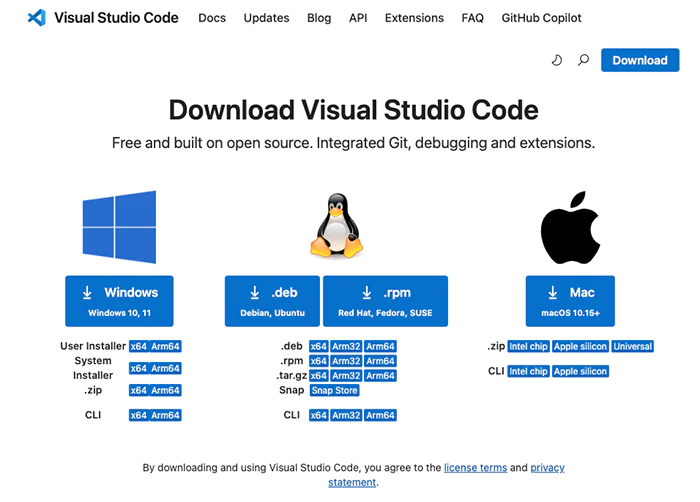The width and height of the screenshot is (700, 502).
Task: Select Linux CLI x64 download
Action: [319, 415]
